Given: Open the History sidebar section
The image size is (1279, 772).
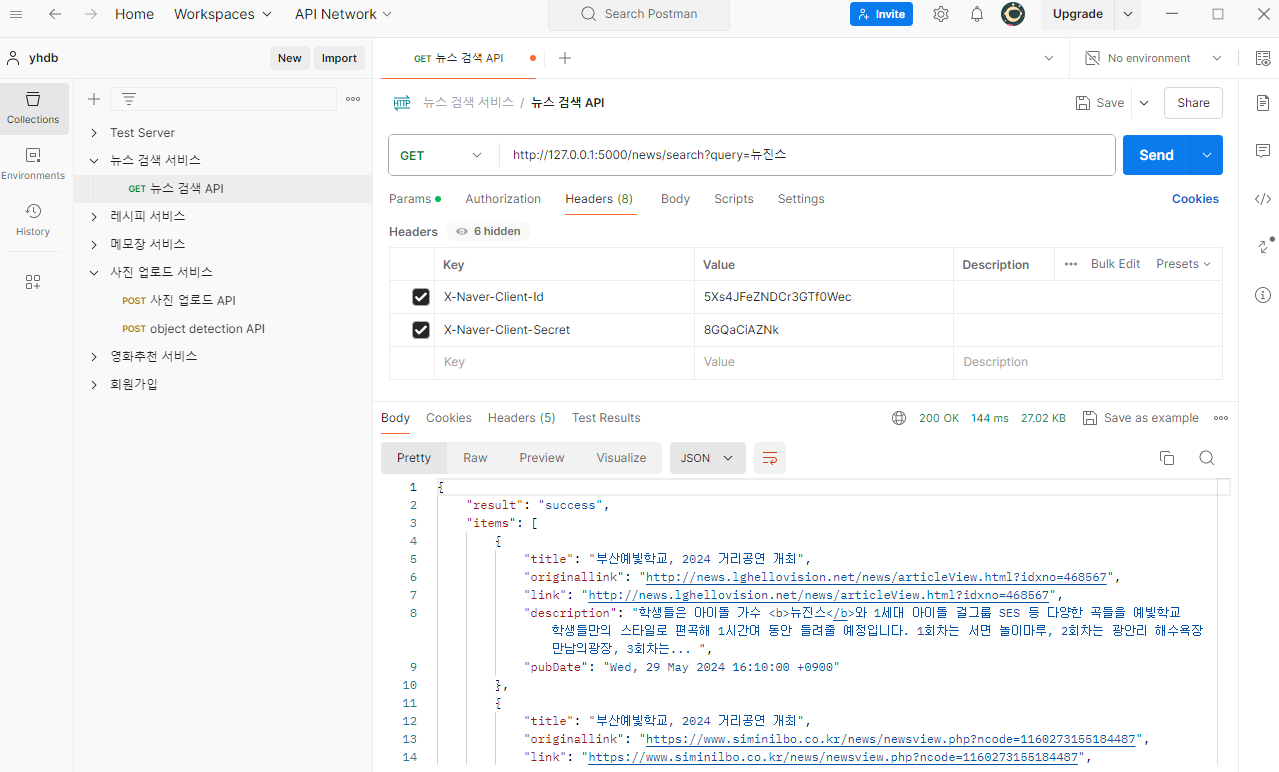Looking at the screenshot, I should pos(33,220).
